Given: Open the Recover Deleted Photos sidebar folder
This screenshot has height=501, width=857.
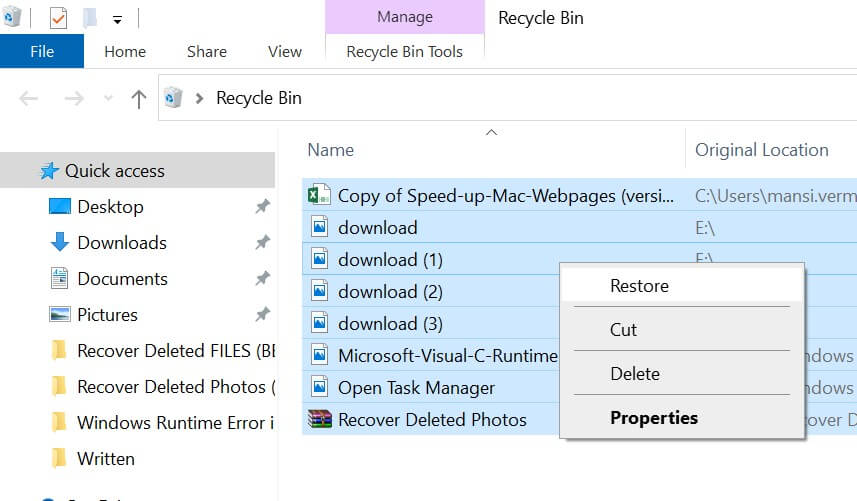Looking at the screenshot, I should [176, 387].
